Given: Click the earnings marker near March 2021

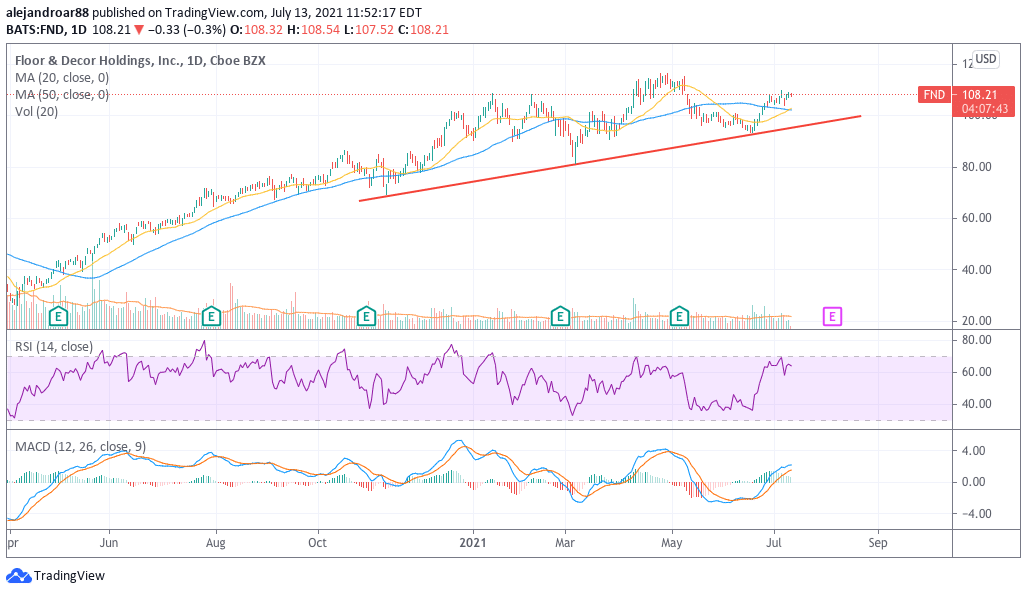Looking at the screenshot, I should [560, 317].
